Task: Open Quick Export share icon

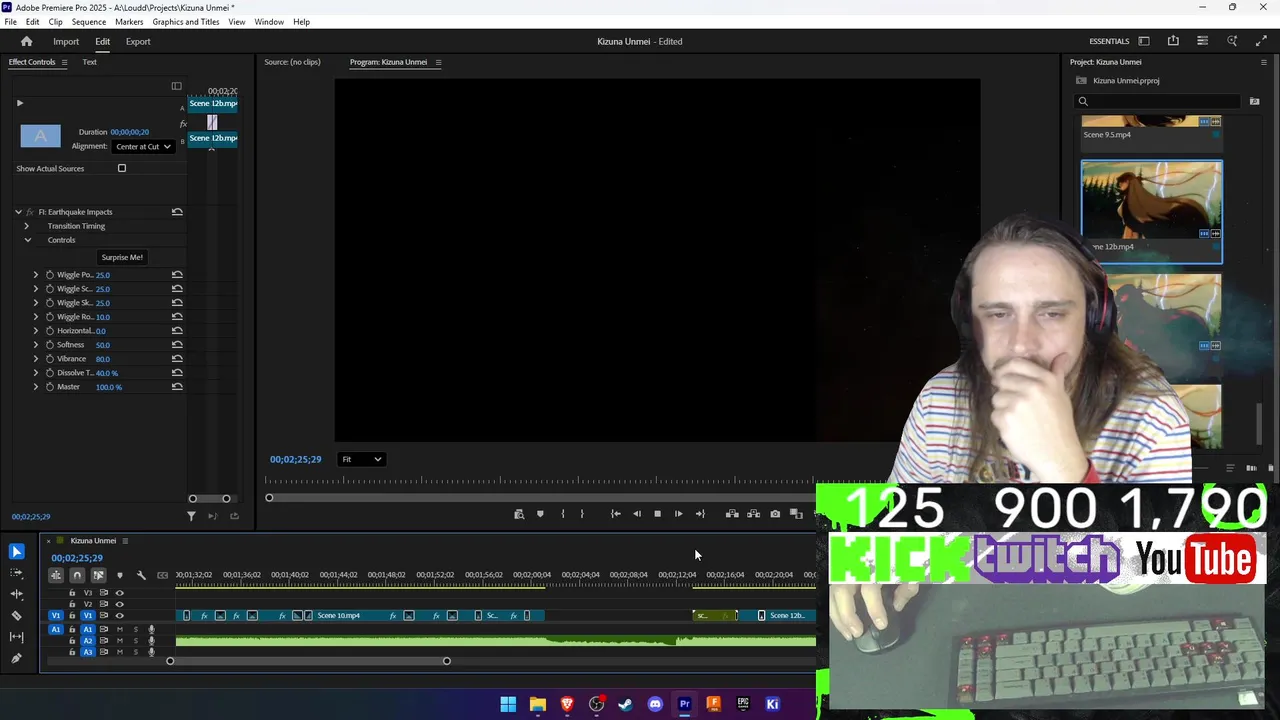Action: pos(1173,41)
